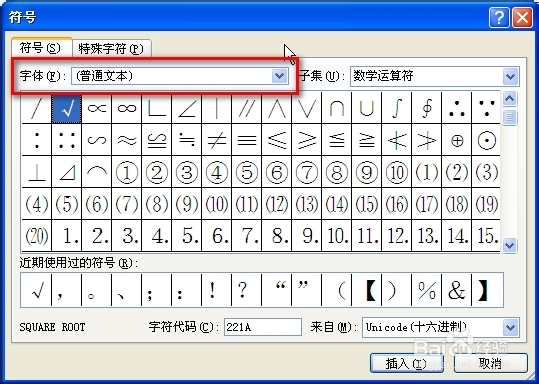This screenshot has width=539, height=384.
Task: Select the almost-equal double tilde symbol
Action: click(x=127, y=140)
